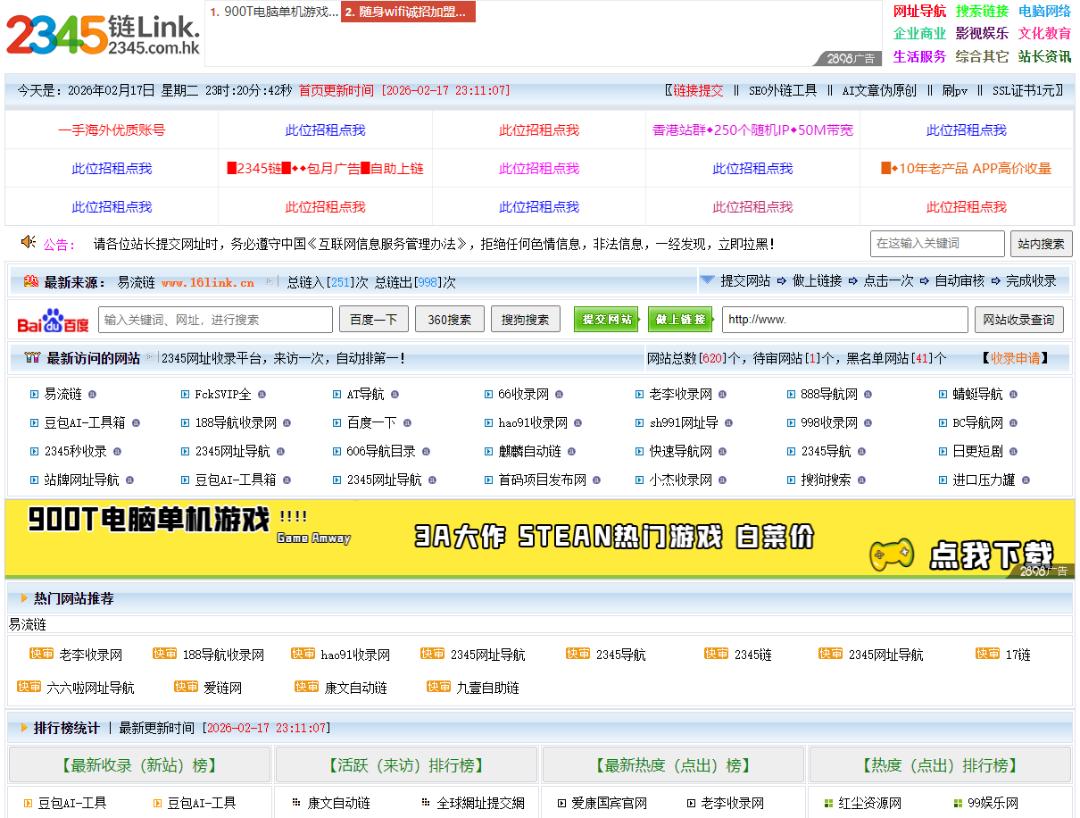1080x818 pixels.
Task: Open the 网址导航 category in top menu
Action: tap(919, 11)
